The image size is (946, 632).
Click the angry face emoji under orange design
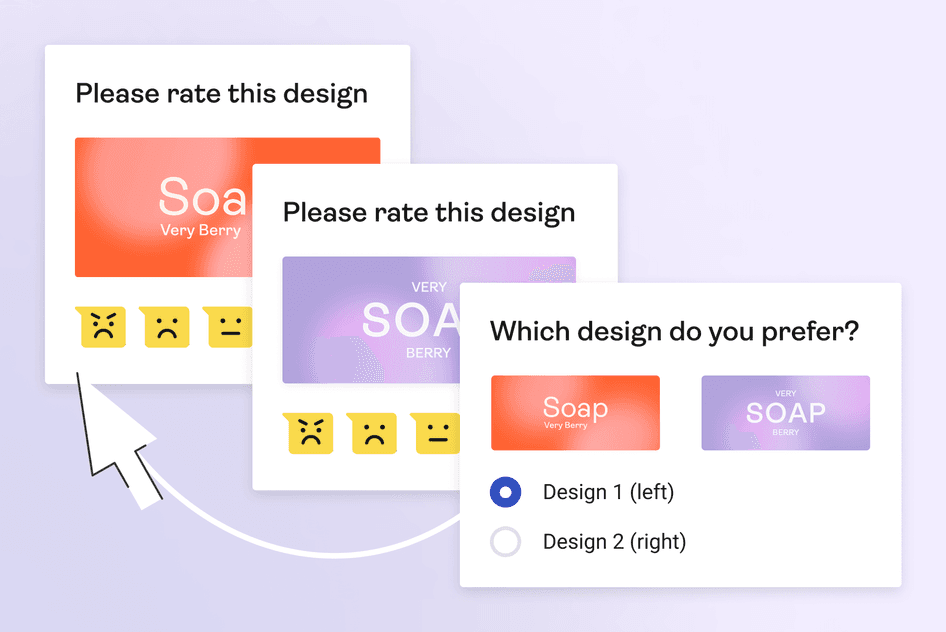click(x=101, y=327)
